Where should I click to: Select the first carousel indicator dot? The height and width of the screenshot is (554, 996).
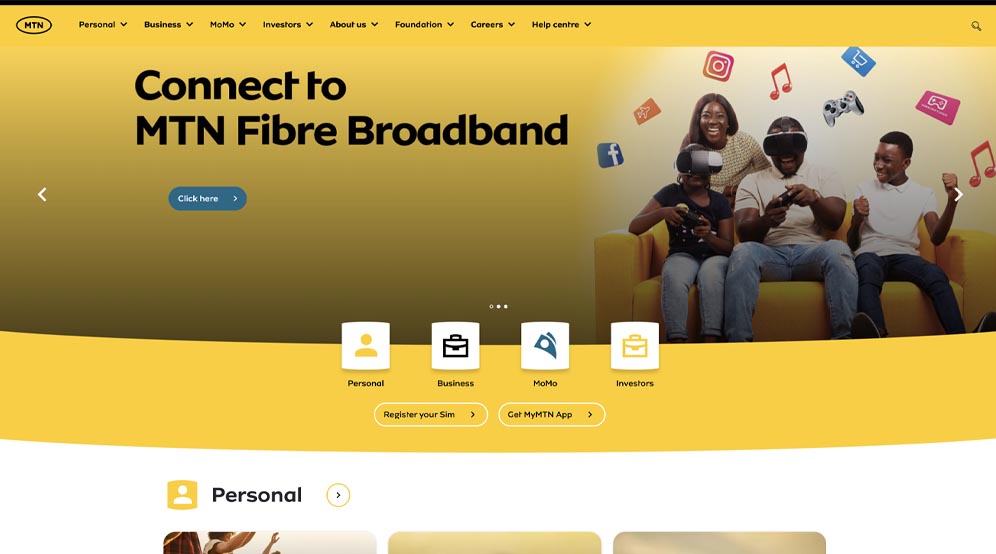[491, 306]
